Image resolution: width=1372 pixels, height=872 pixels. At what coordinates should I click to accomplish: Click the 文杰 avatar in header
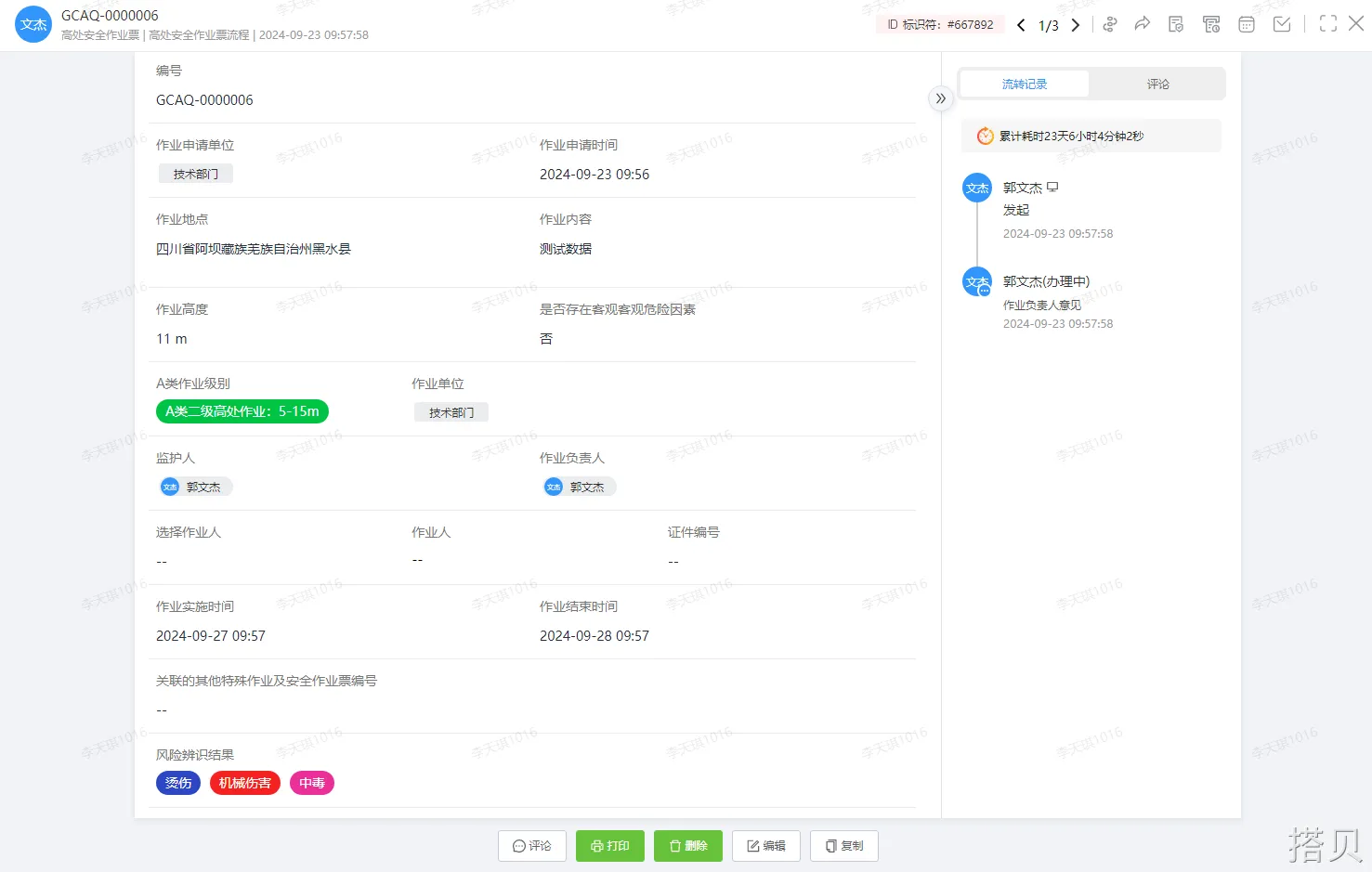click(33, 25)
